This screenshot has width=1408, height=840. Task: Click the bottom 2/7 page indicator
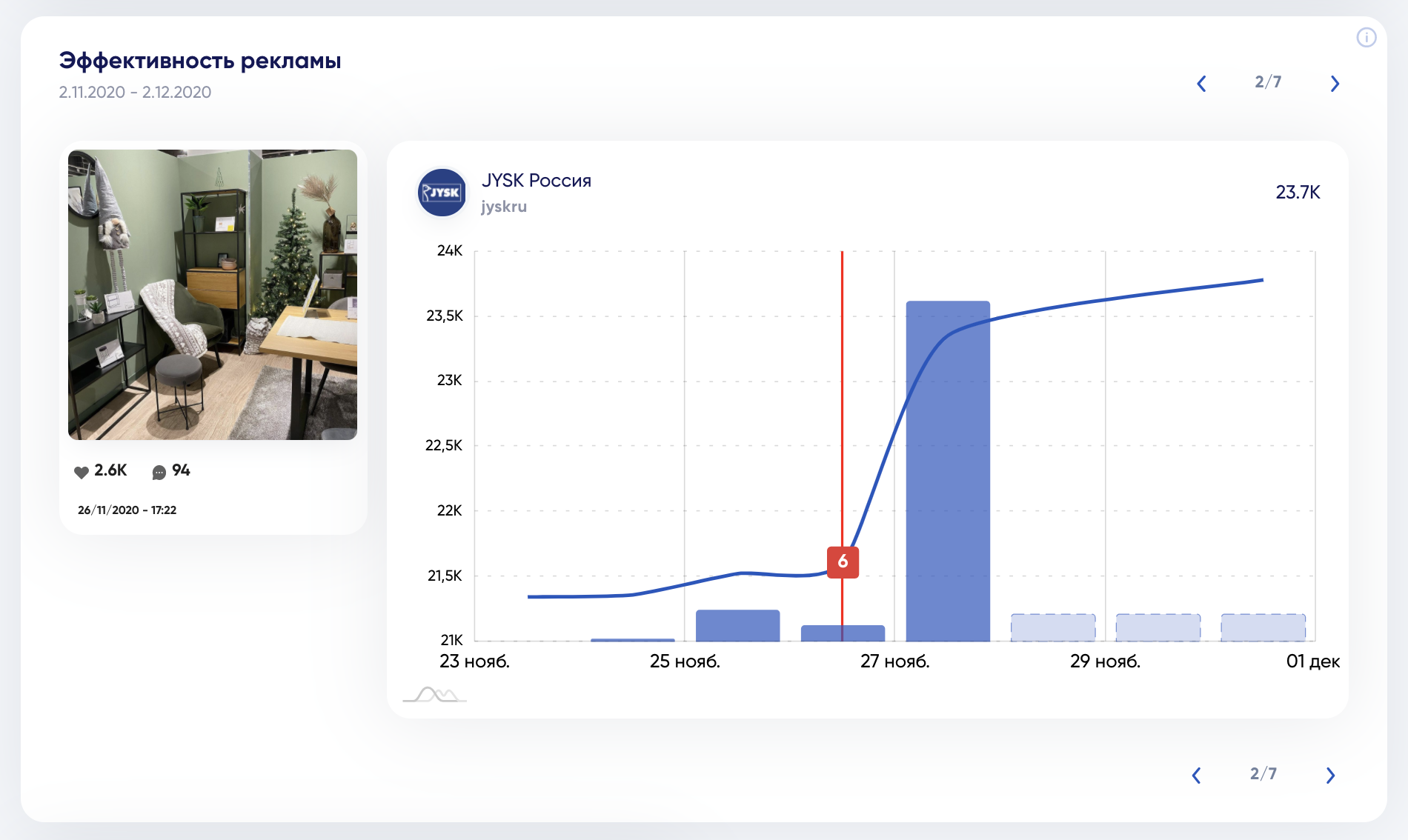[x=1263, y=774]
